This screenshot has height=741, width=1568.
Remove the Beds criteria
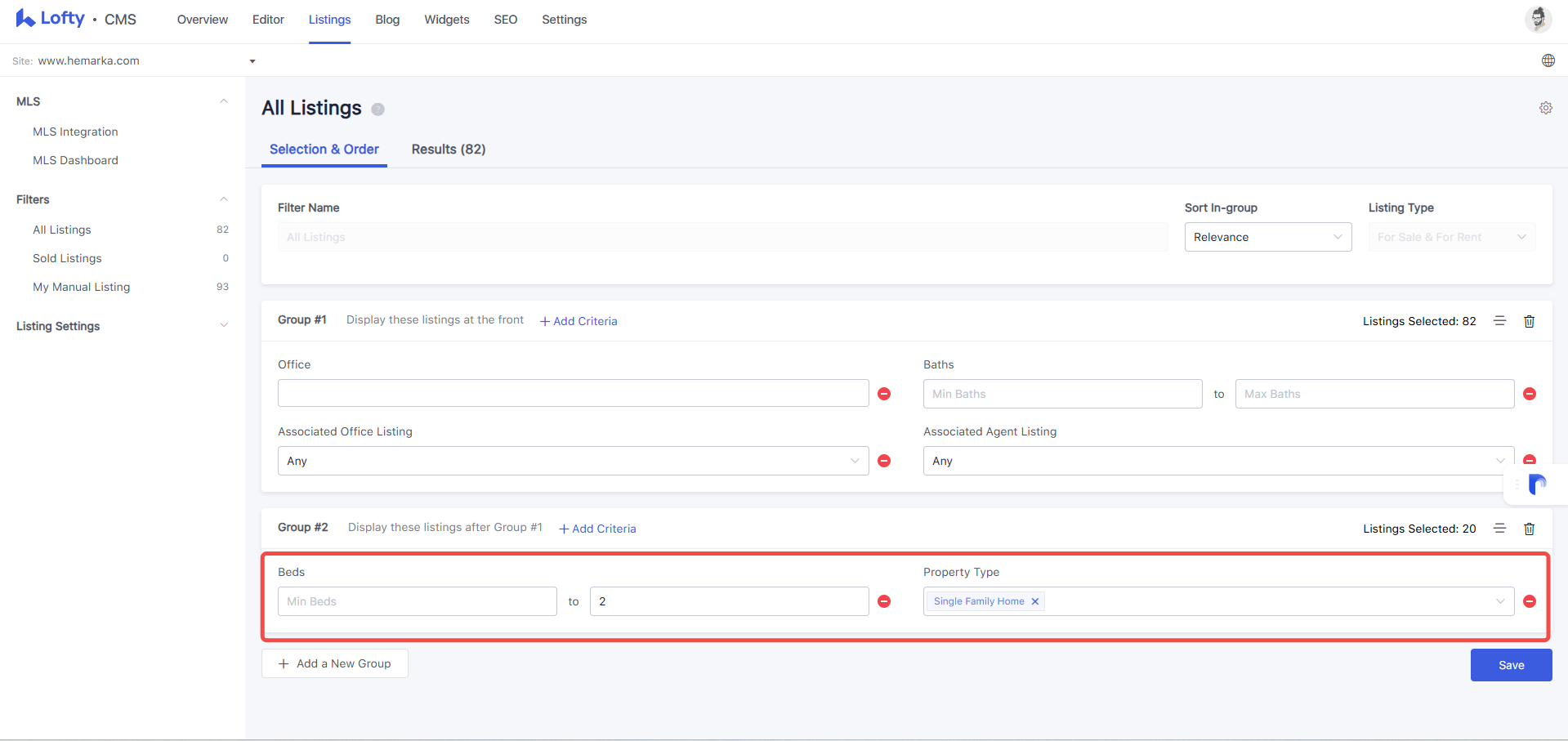884,601
